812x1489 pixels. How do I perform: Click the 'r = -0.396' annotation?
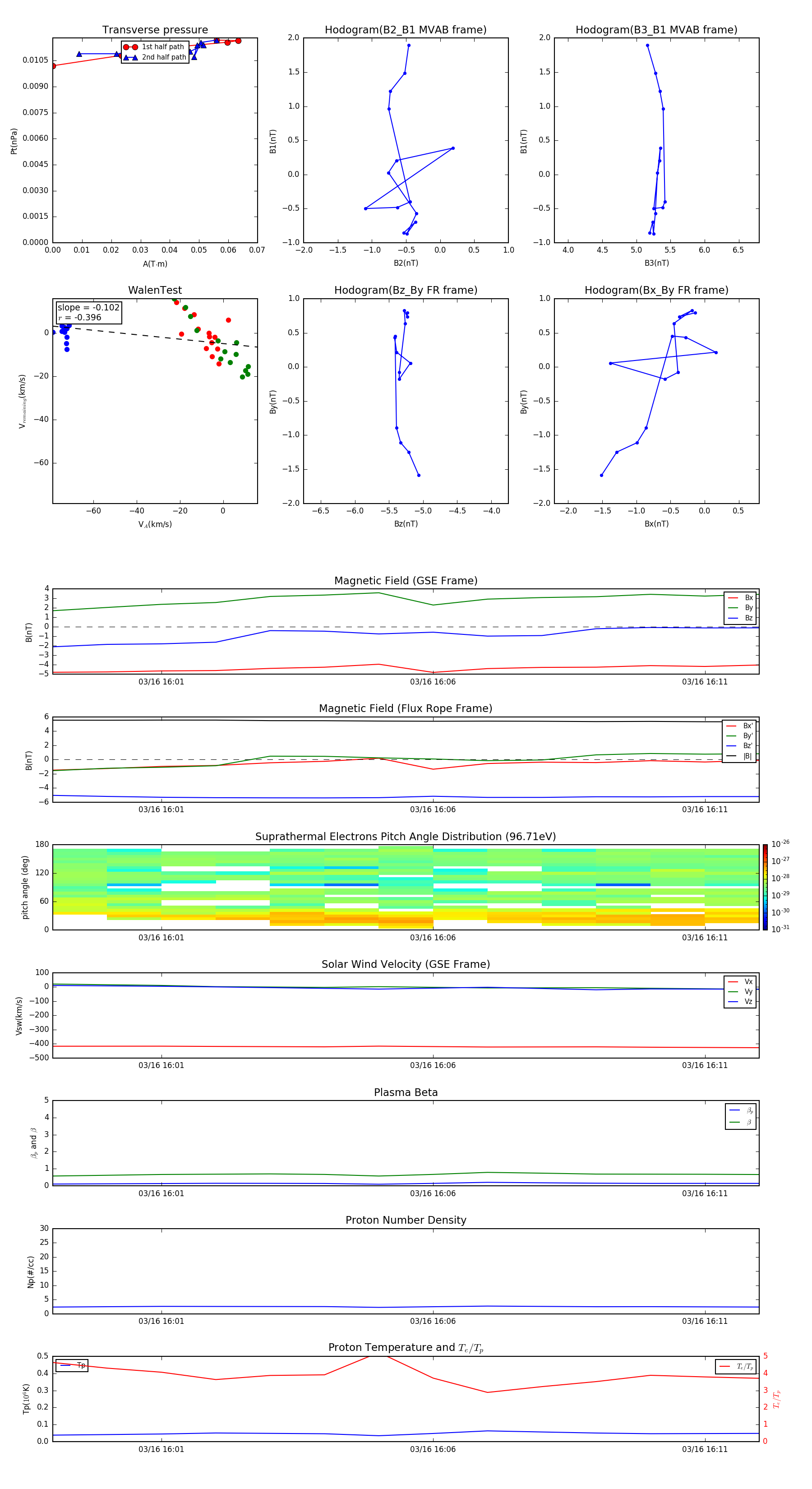tap(80, 317)
